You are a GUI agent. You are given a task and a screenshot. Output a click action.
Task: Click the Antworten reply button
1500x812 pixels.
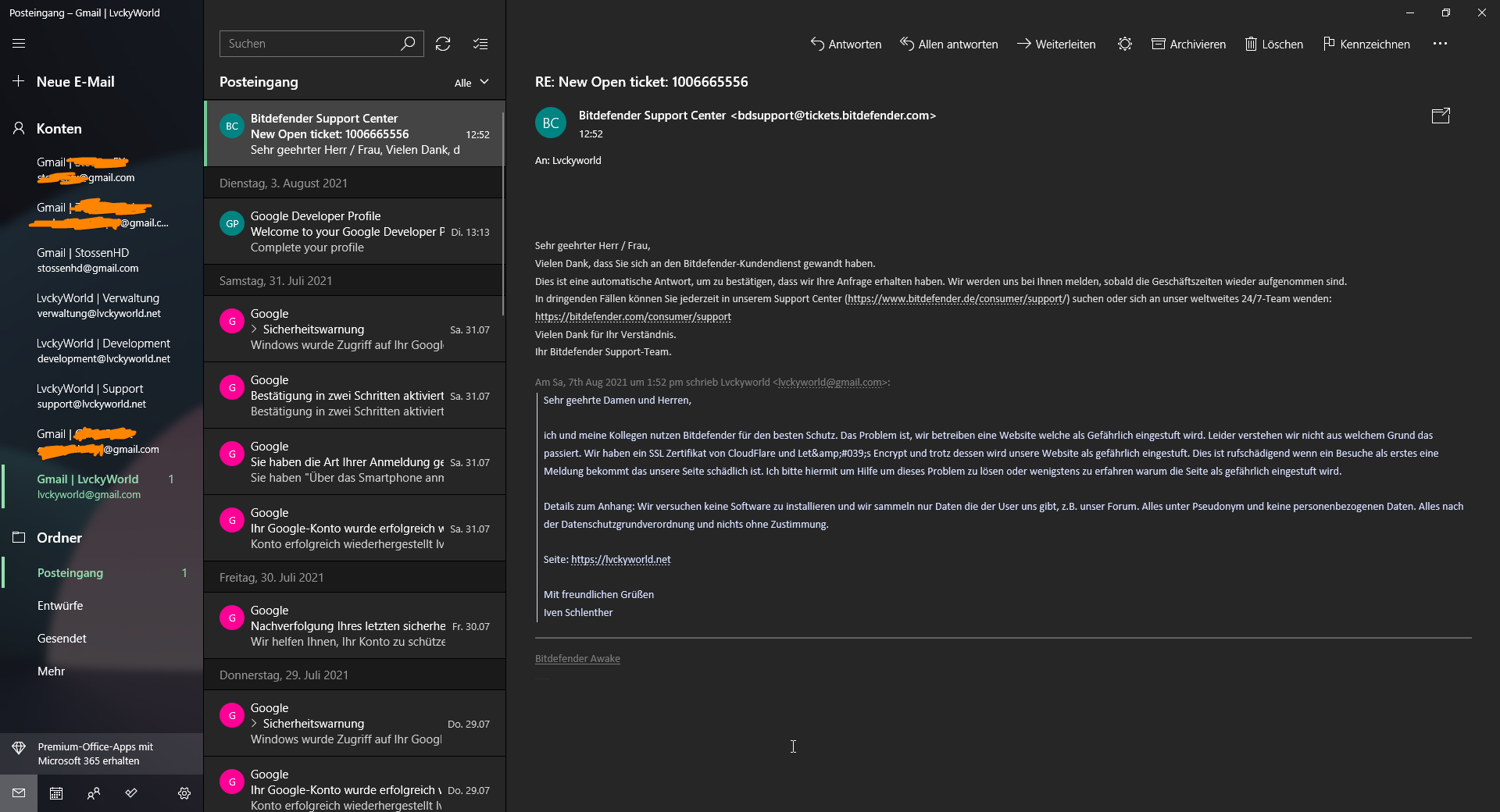click(x=846, y=44)
